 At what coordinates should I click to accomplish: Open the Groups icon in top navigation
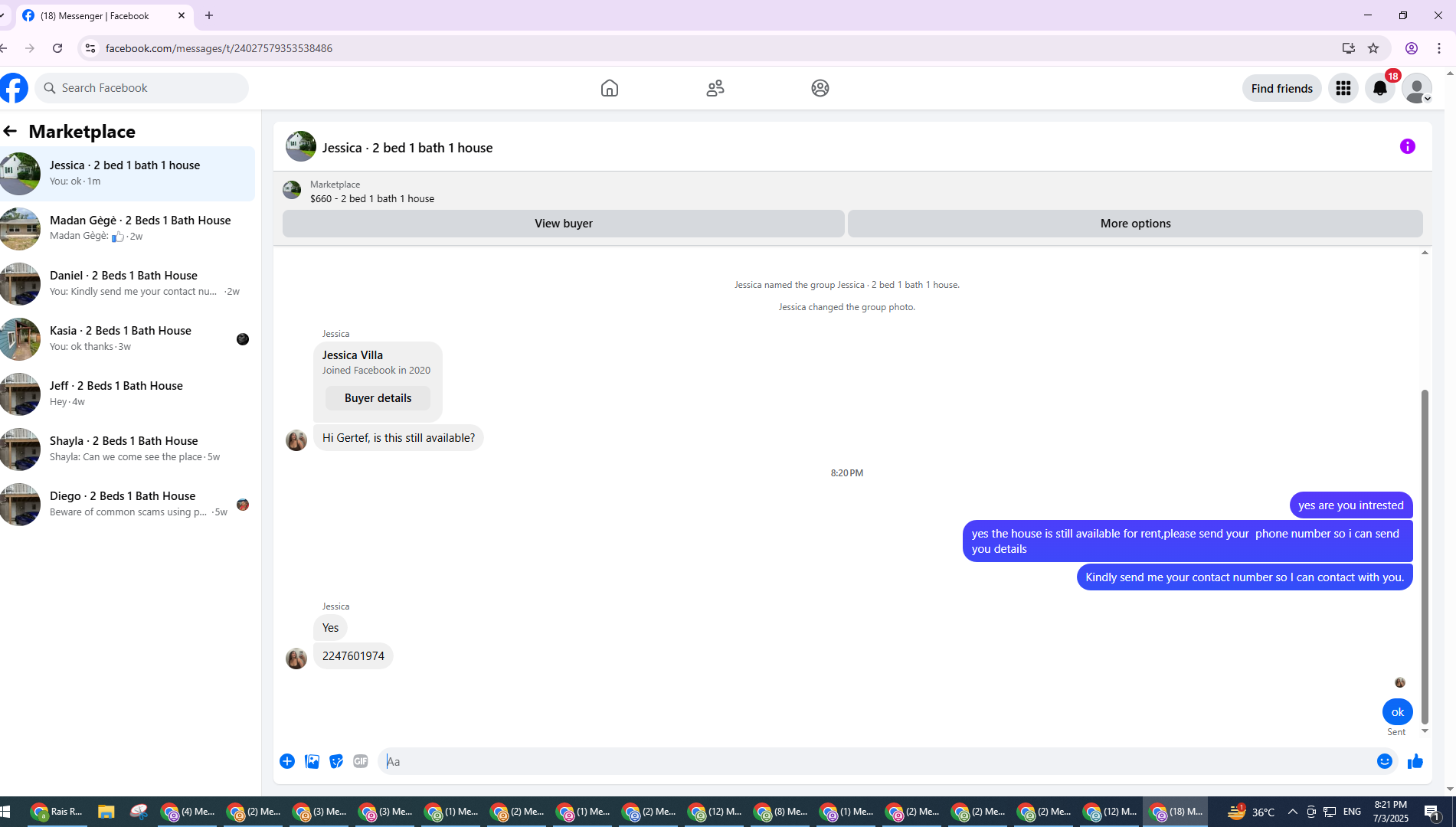coord(820,88)
